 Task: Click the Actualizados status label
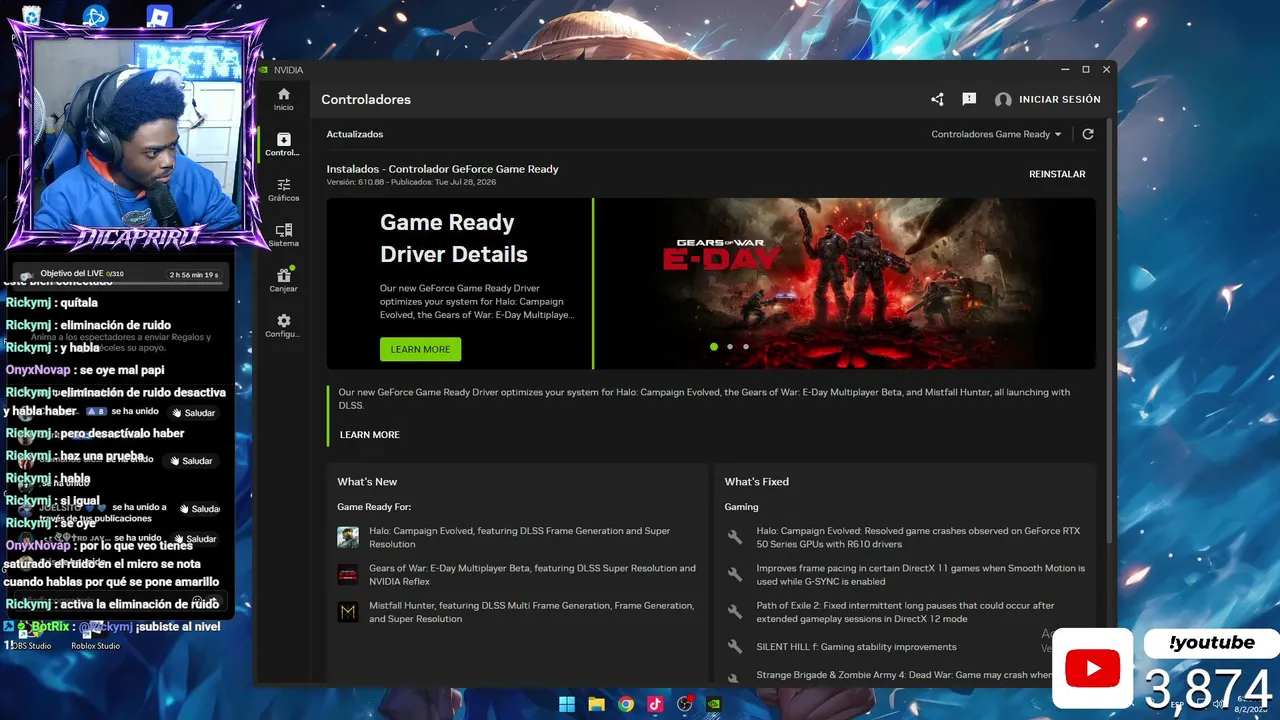coord(355,134)
